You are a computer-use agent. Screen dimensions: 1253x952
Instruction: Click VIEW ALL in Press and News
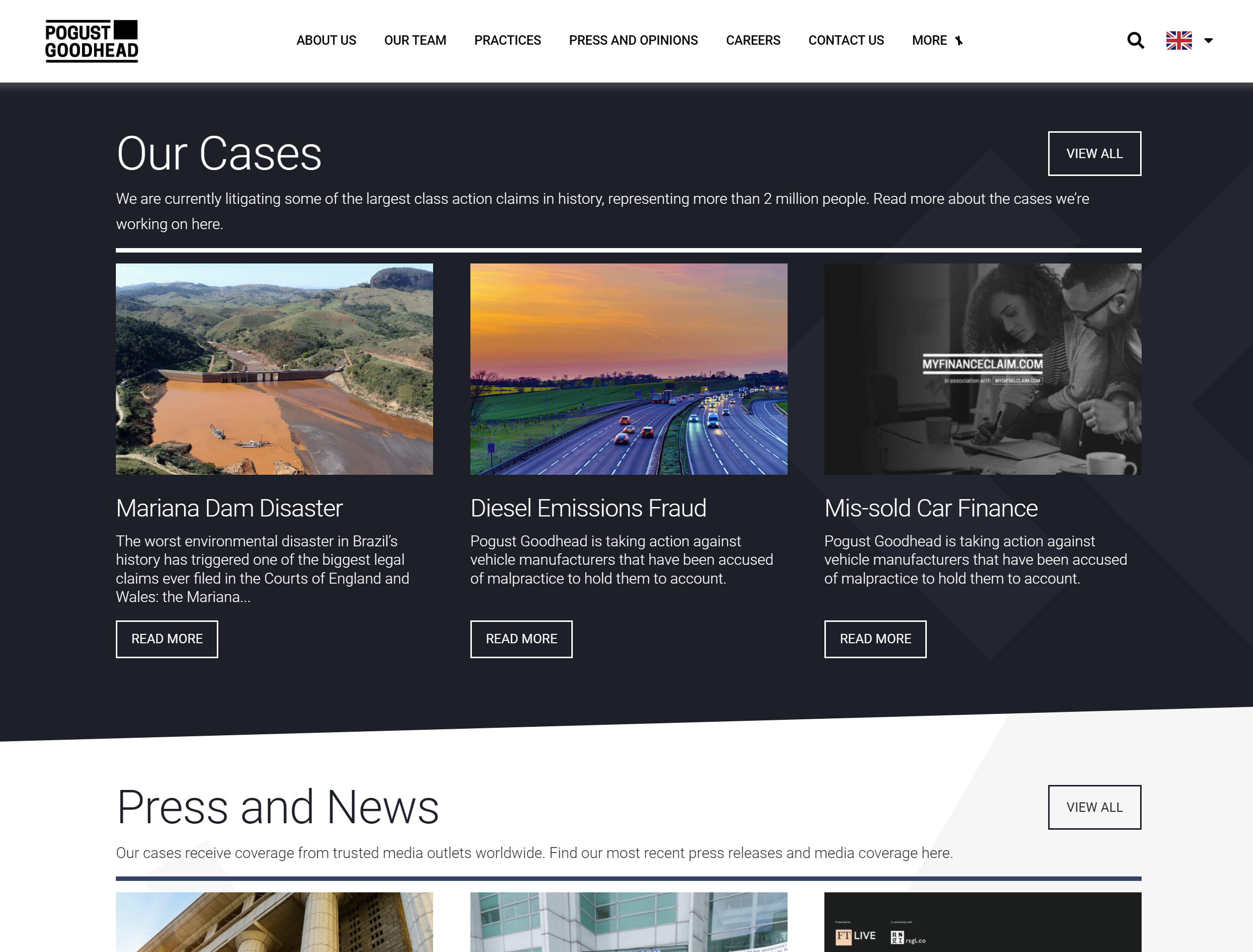point(1094,807)
